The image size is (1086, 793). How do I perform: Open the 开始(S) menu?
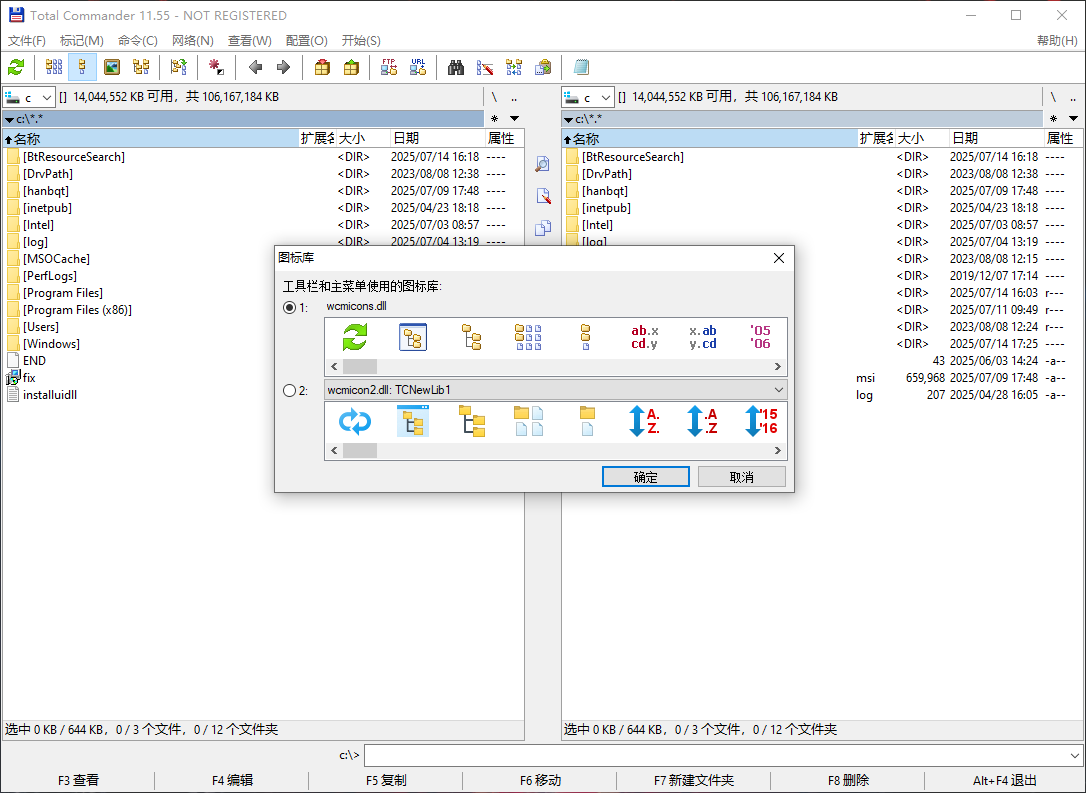[x=361, y=41]
